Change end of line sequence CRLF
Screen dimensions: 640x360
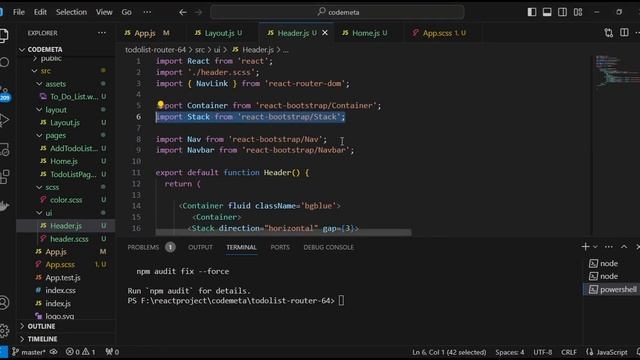click(x=569, y=352)
